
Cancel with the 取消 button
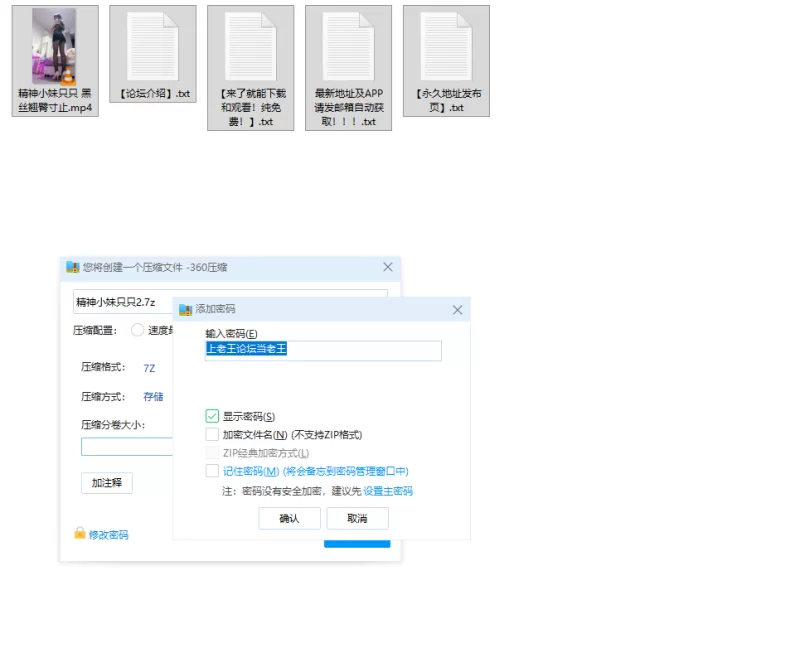357,518
